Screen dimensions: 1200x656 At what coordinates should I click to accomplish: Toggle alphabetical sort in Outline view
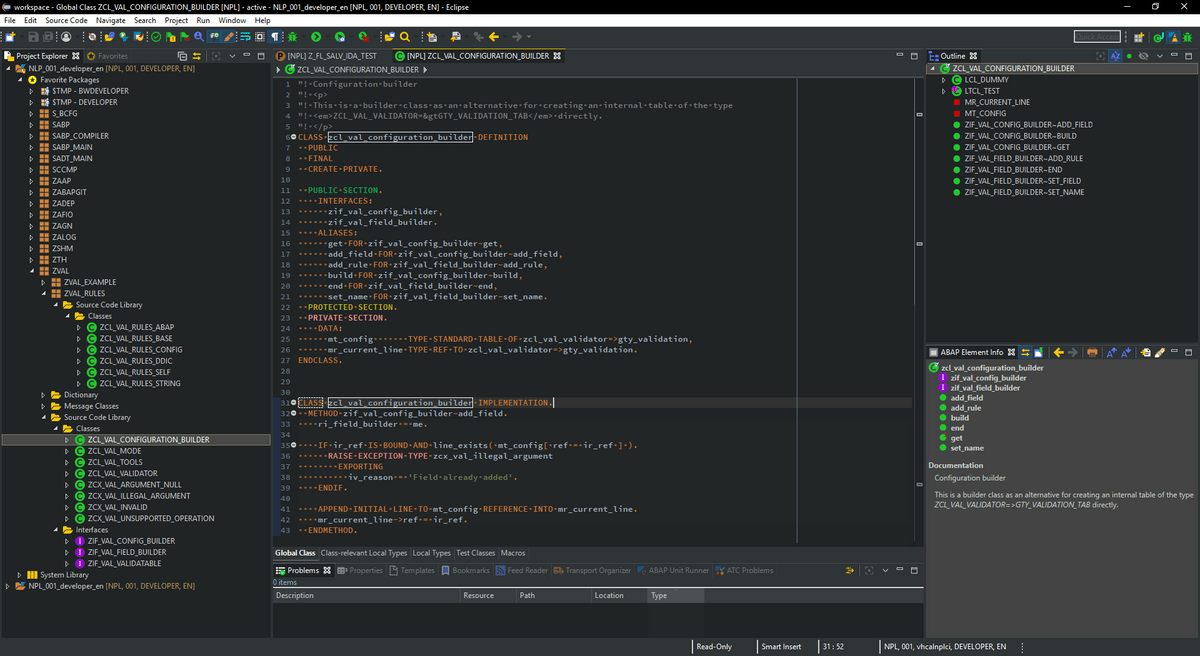[1115, 56]
